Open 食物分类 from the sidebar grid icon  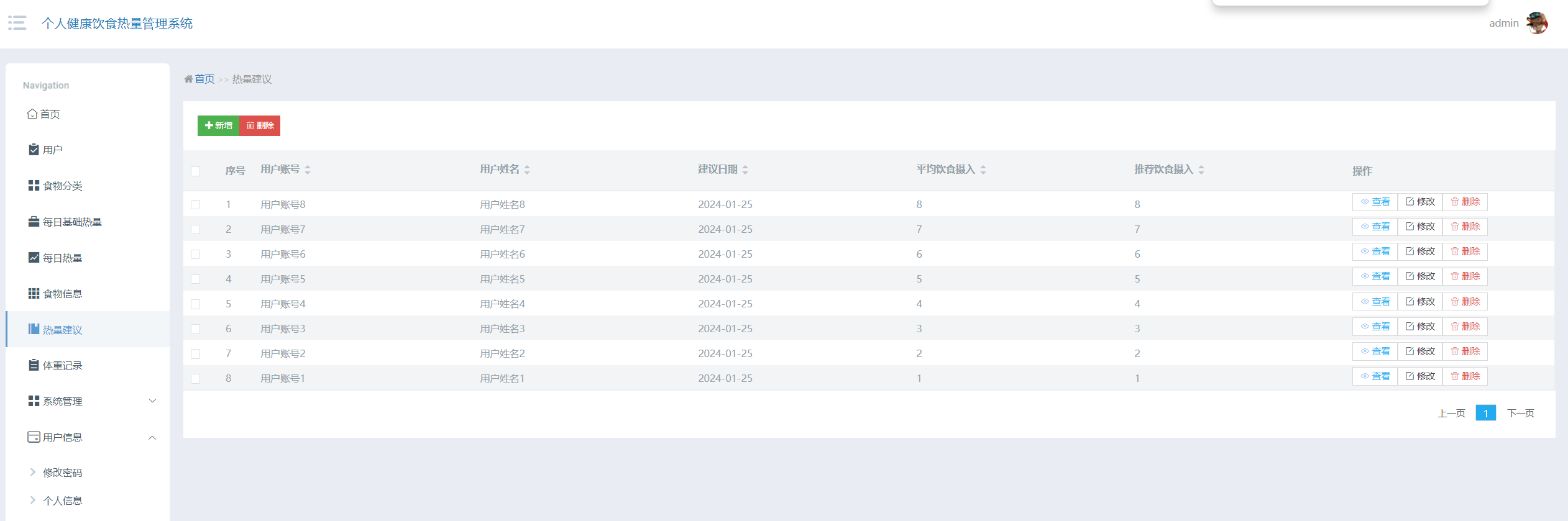tap(34, 186)
